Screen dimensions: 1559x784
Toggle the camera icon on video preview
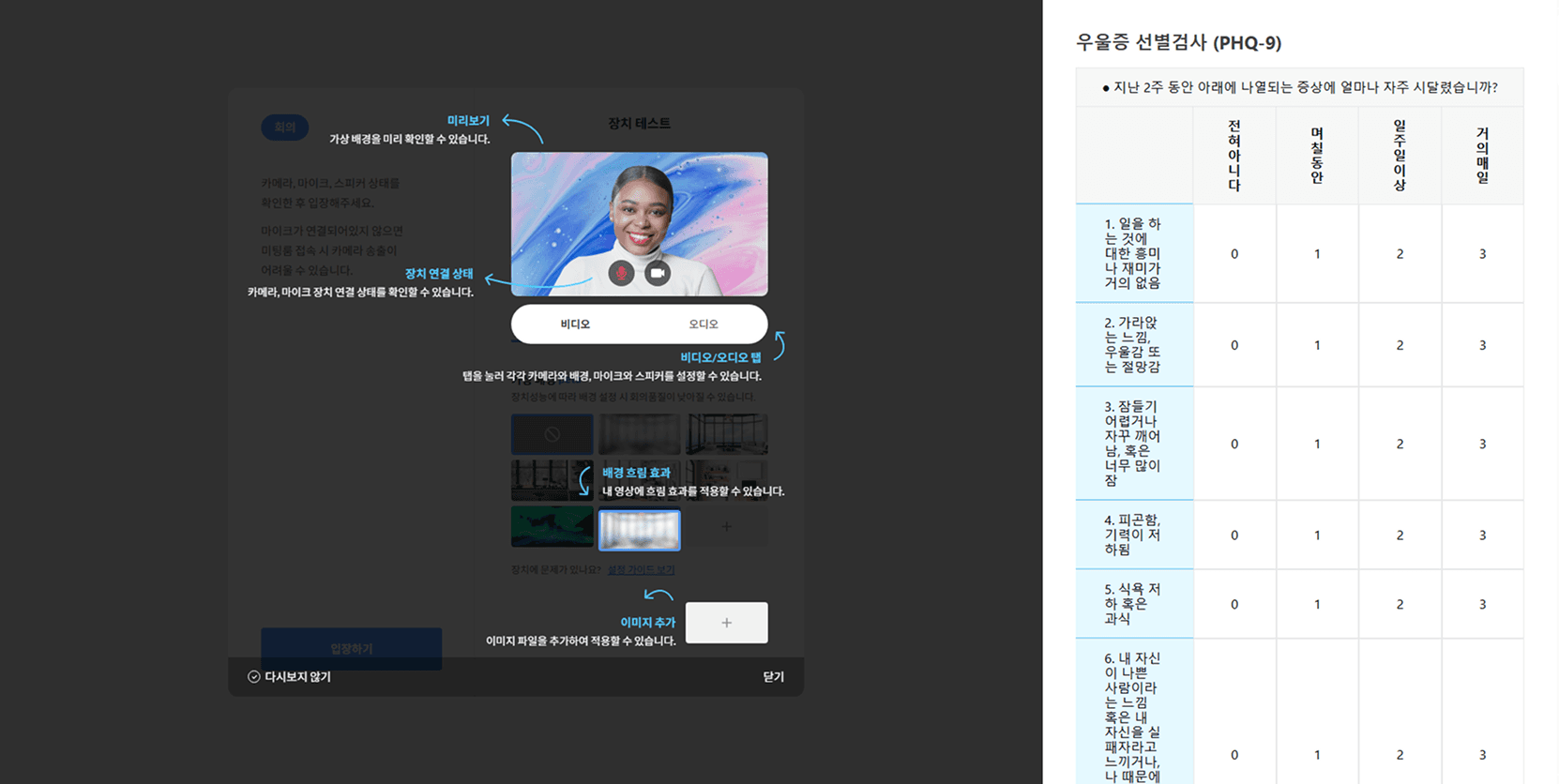click(658, 273)
